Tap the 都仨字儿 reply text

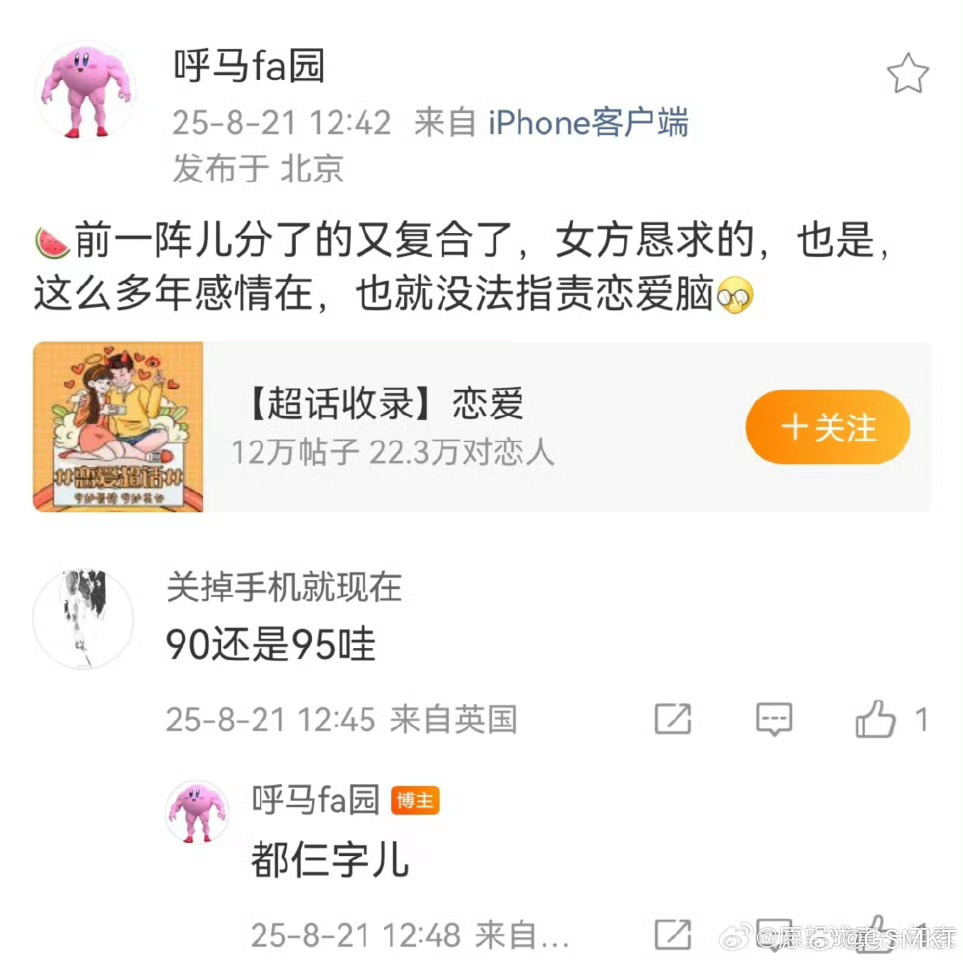(x=330, y=860)
